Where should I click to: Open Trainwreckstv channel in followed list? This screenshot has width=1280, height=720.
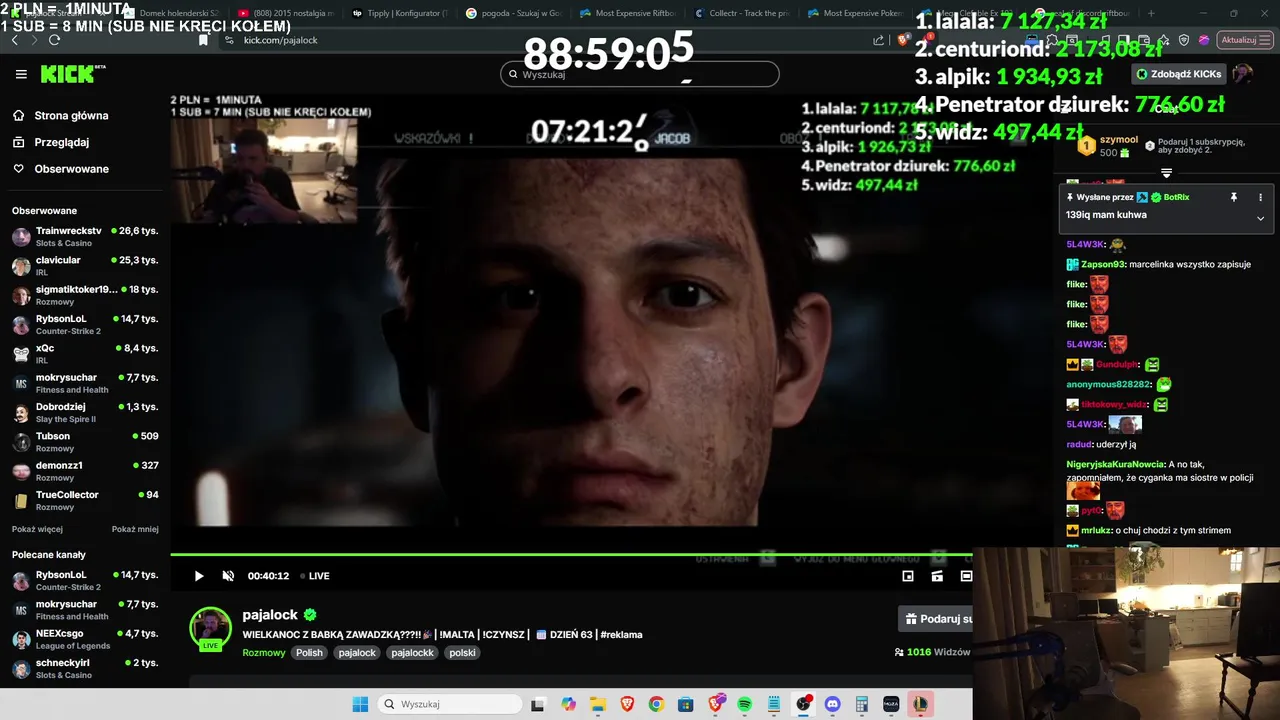tap(85, 236)
